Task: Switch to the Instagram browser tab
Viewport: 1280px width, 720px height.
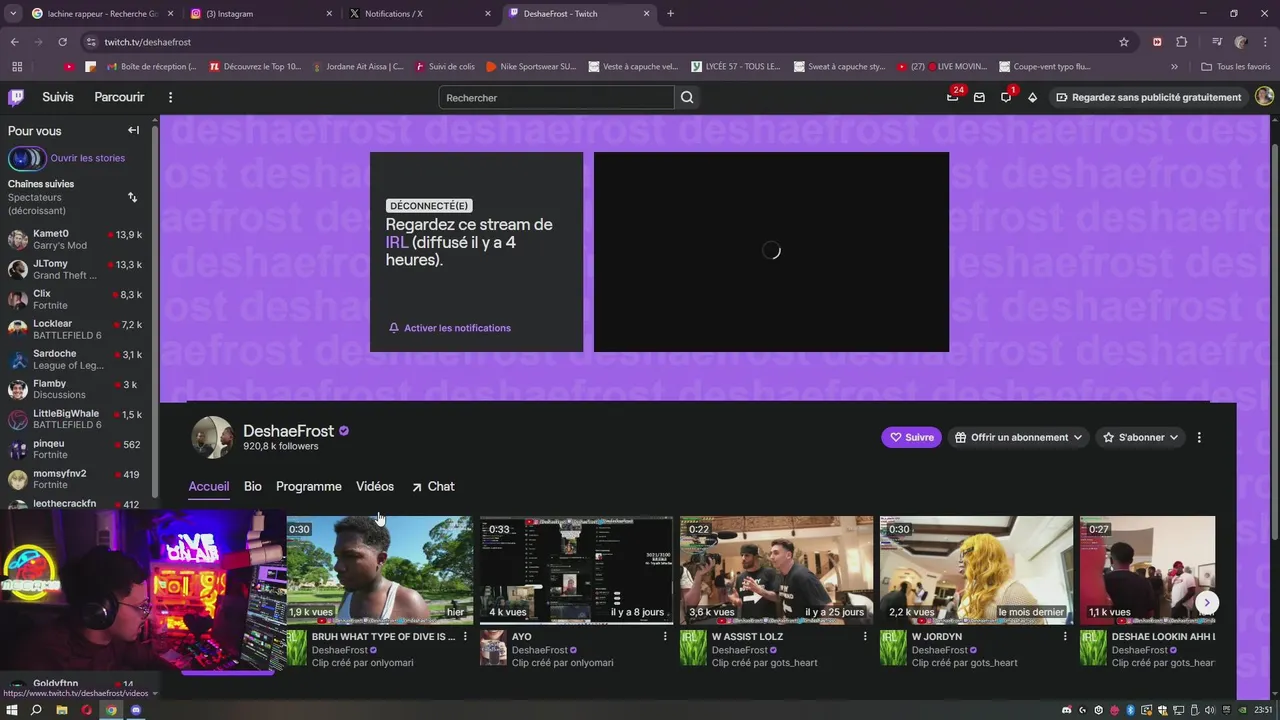Action: [x=260, y=13]
